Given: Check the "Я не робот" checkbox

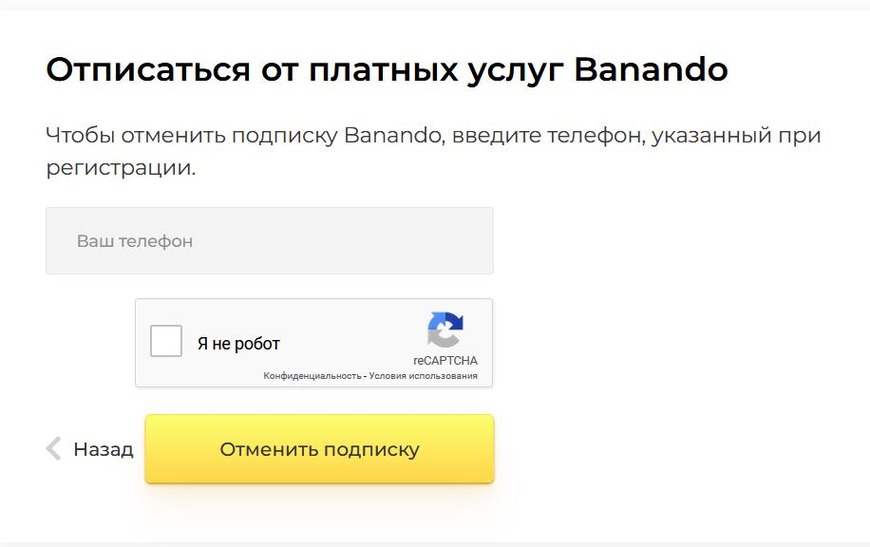Looking at the screenshot, I should (x=166, y=342).
